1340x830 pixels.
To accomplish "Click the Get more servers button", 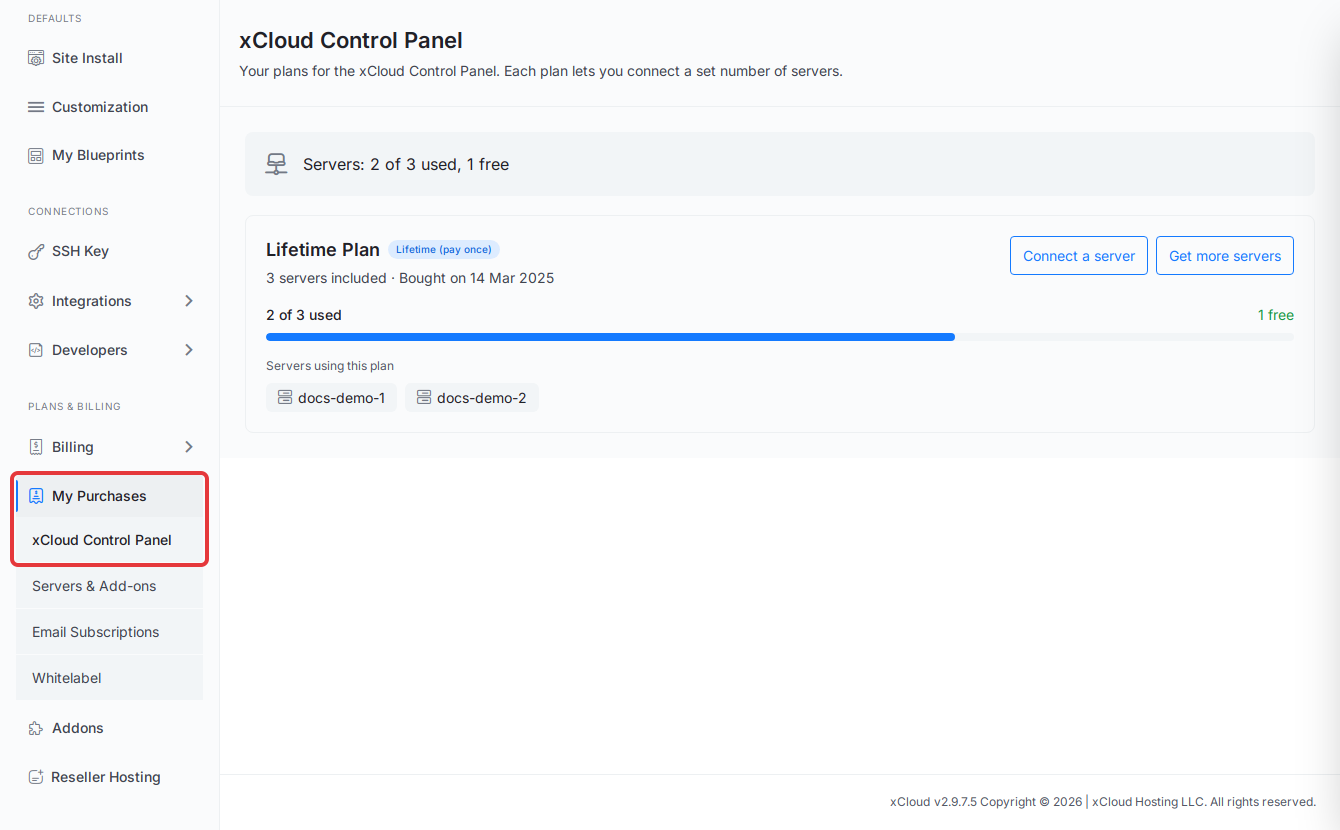I will click(x=1225, y=256).
